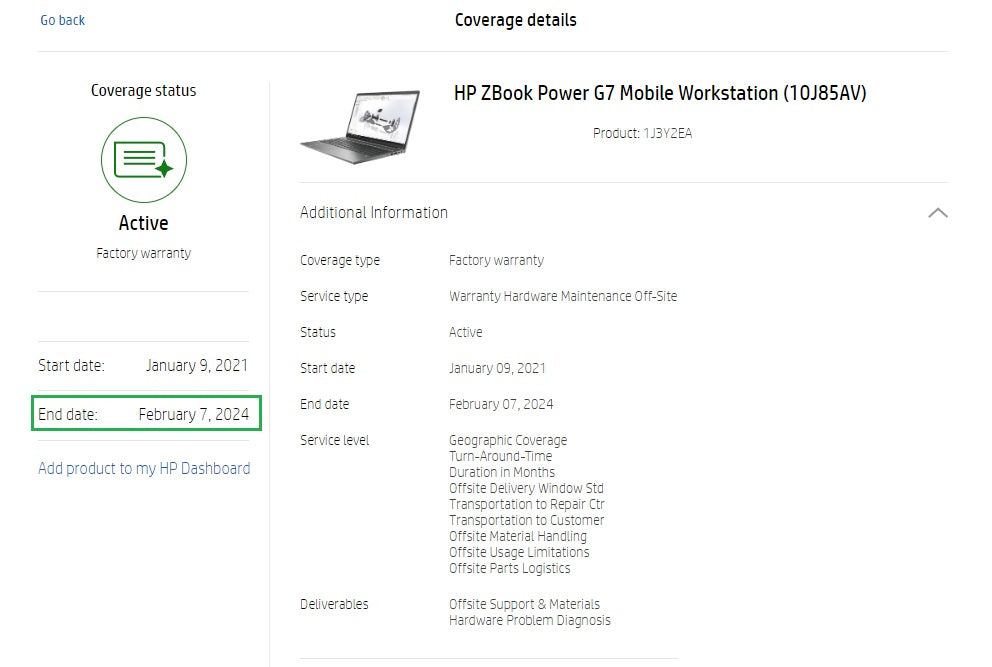Click Offsite Support & Materials deliverable
The image size is (992, 667).
[x=524, y=604]
